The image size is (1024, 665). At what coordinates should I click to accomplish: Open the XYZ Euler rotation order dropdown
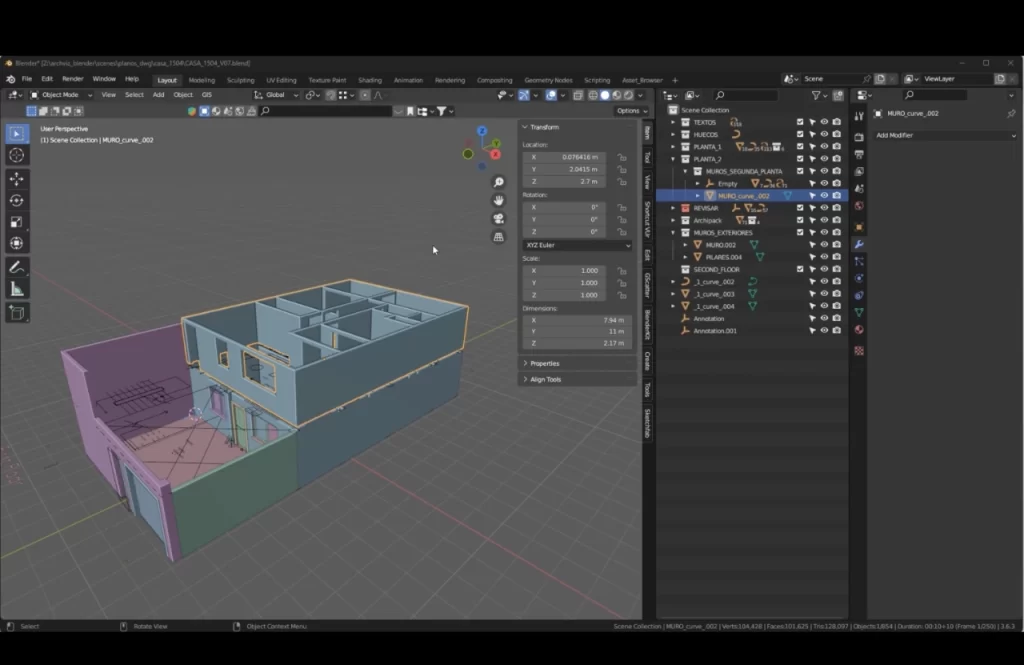[577, 245]
